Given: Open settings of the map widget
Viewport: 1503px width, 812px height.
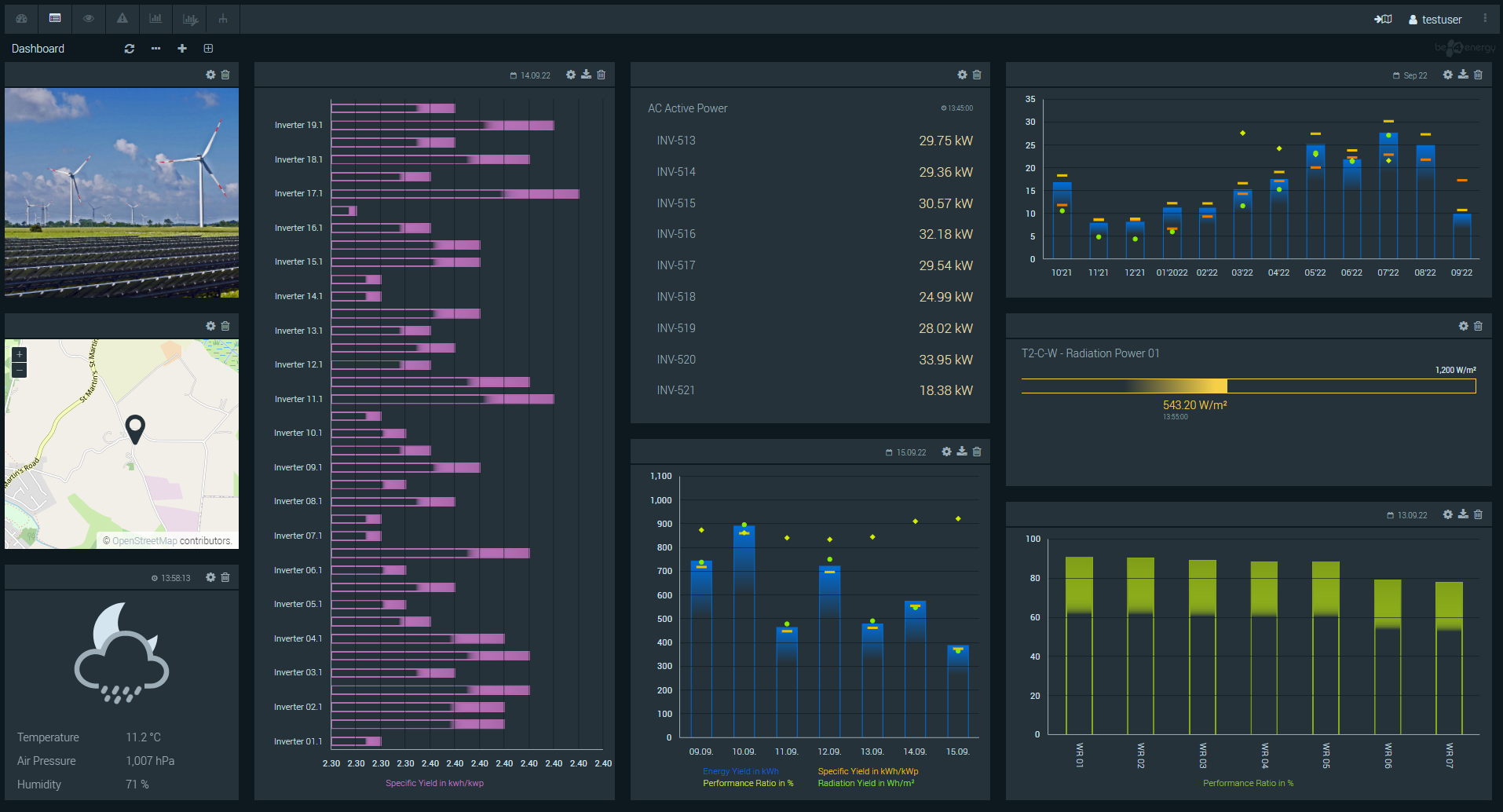Looking at the screenshot, I should pos(210,326).
